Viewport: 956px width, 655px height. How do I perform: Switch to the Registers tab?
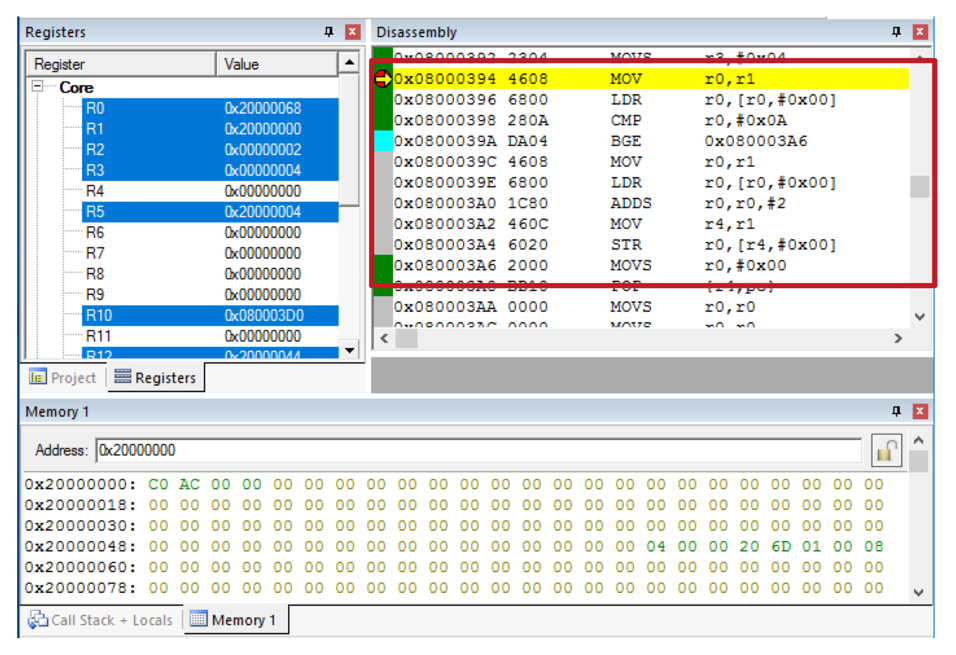[154, 377]
